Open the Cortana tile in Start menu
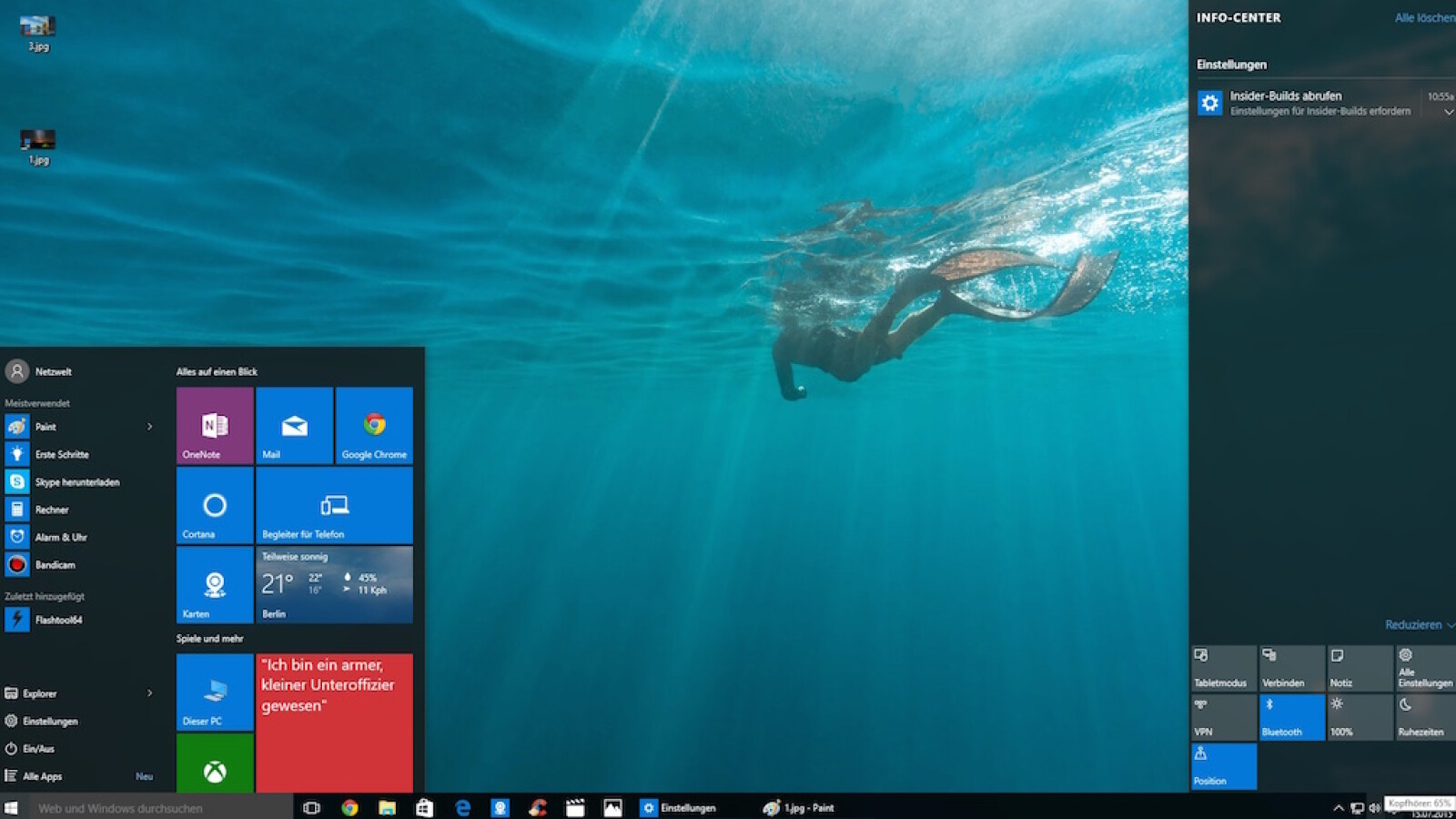Viewport: 1456px width, 819px height. (214, 506)
